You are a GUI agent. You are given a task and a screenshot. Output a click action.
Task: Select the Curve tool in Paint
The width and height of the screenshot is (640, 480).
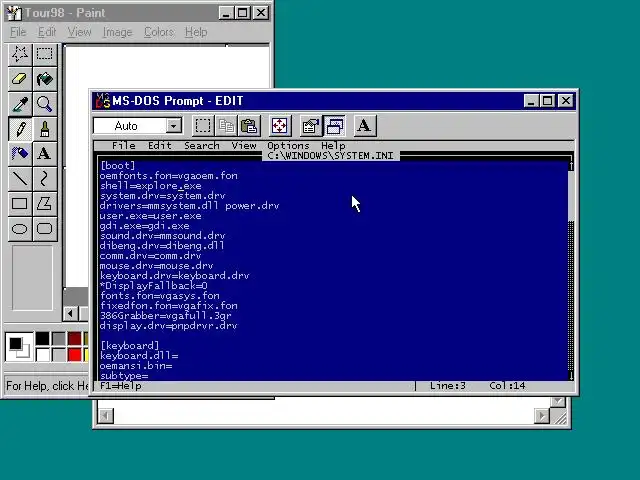point(44,179)
